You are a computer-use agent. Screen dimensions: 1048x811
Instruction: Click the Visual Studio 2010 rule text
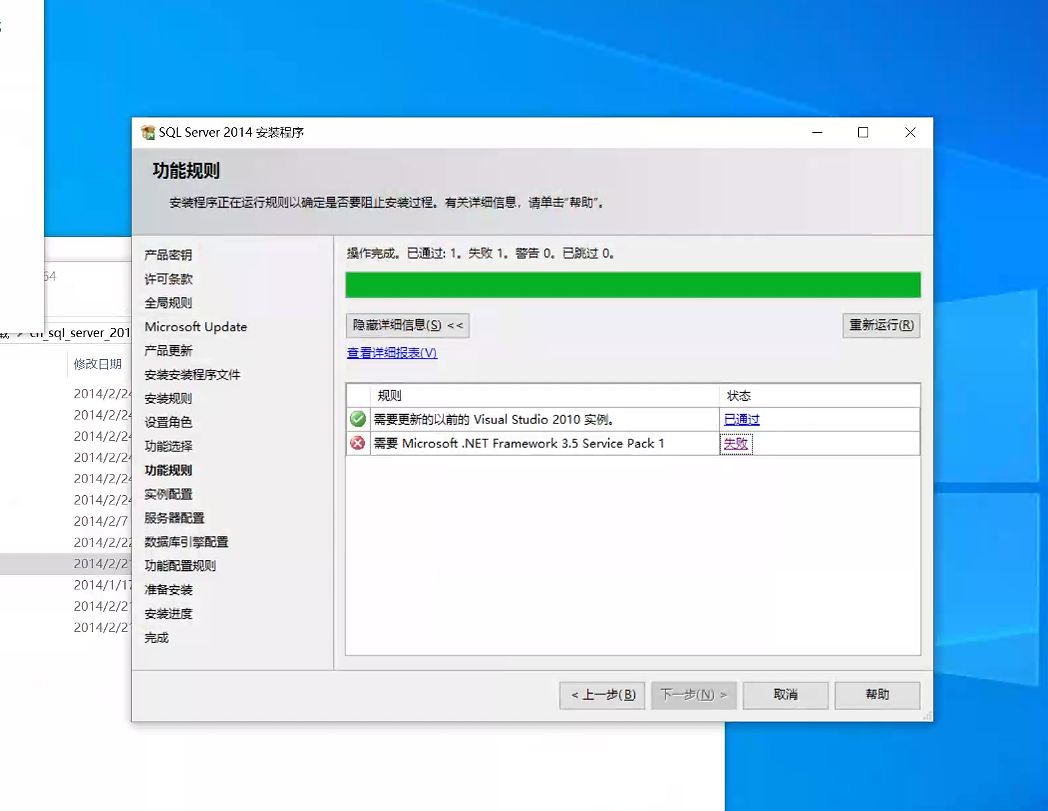point(493,419)
